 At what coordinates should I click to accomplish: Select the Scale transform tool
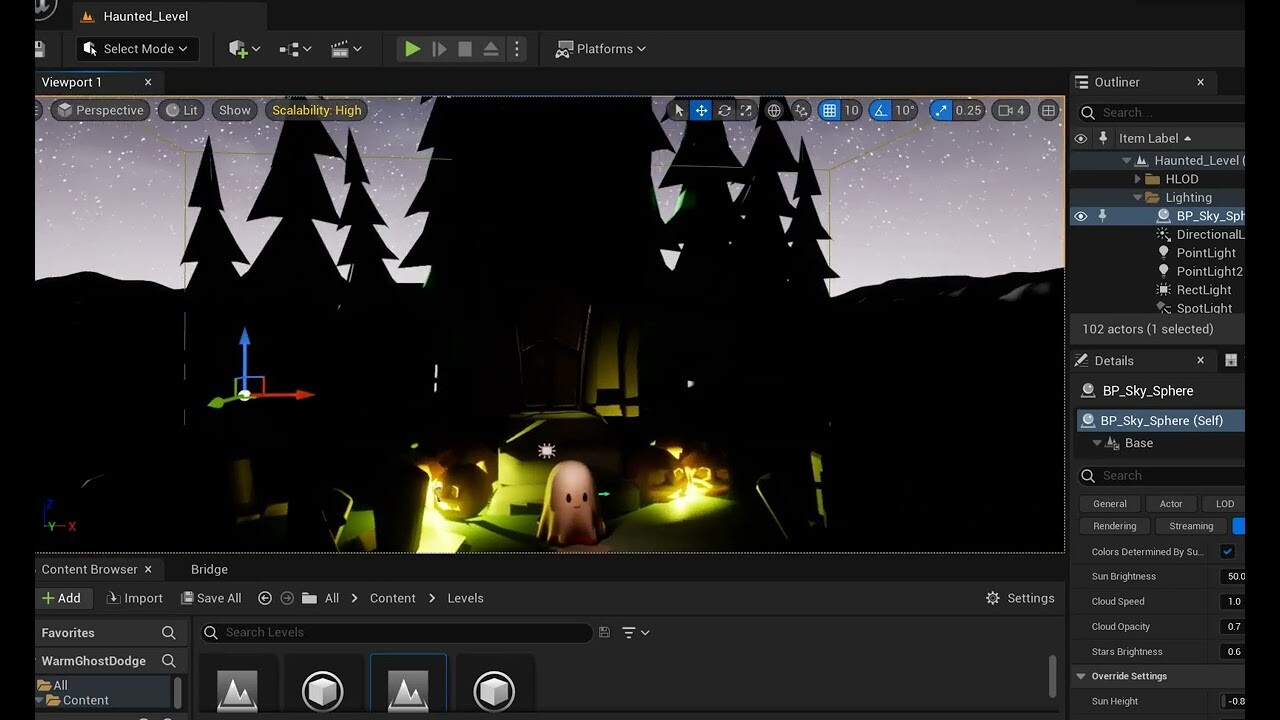(x=746, y=110)
